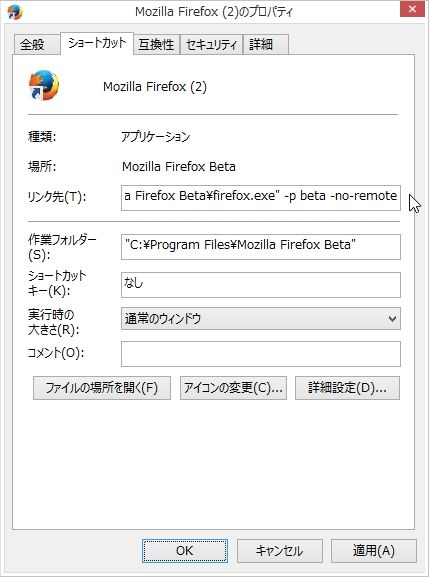
Task: Click the large Firefox shortcut icon
Action: point(44,85)
